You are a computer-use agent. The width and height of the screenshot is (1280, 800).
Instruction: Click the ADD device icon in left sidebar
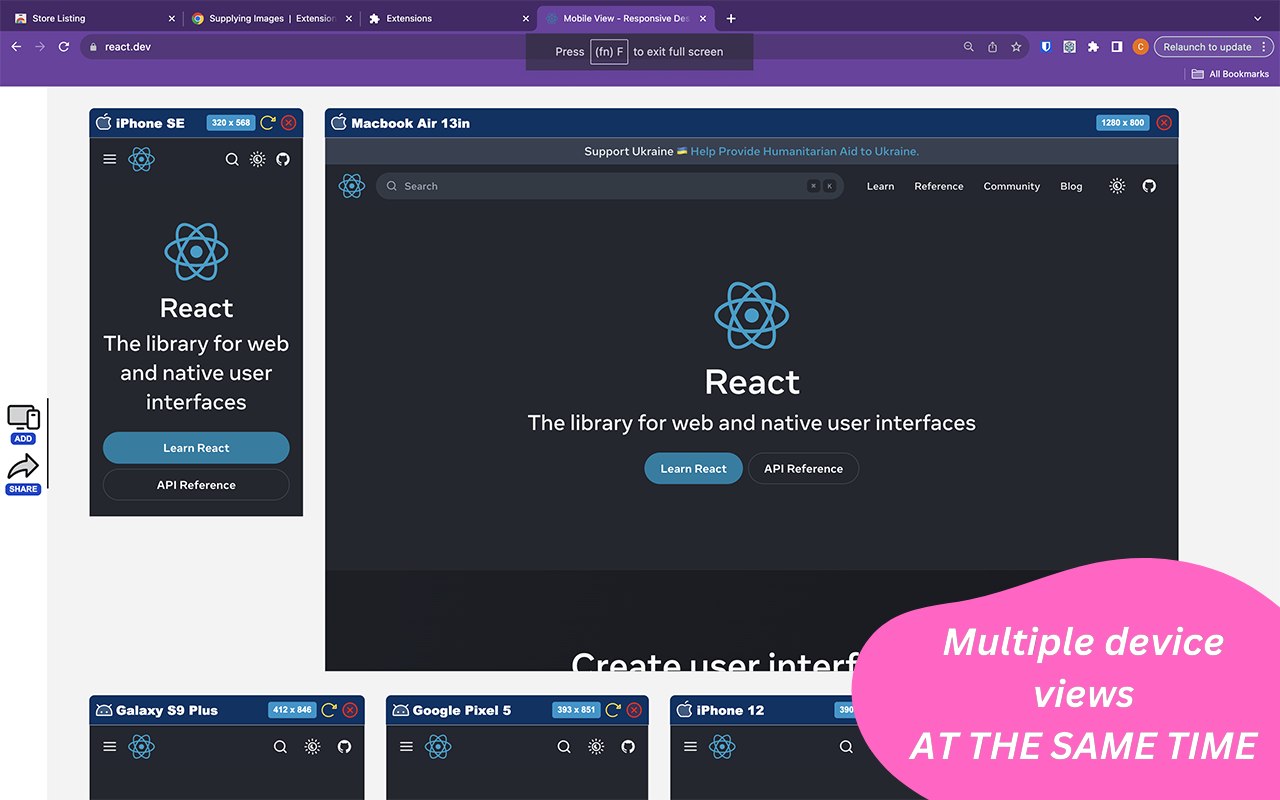click(x=23, y=420)
